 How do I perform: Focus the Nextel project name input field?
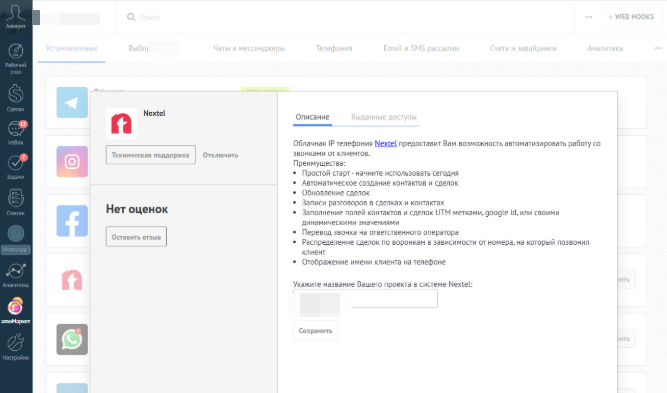(x=365, y=299)
